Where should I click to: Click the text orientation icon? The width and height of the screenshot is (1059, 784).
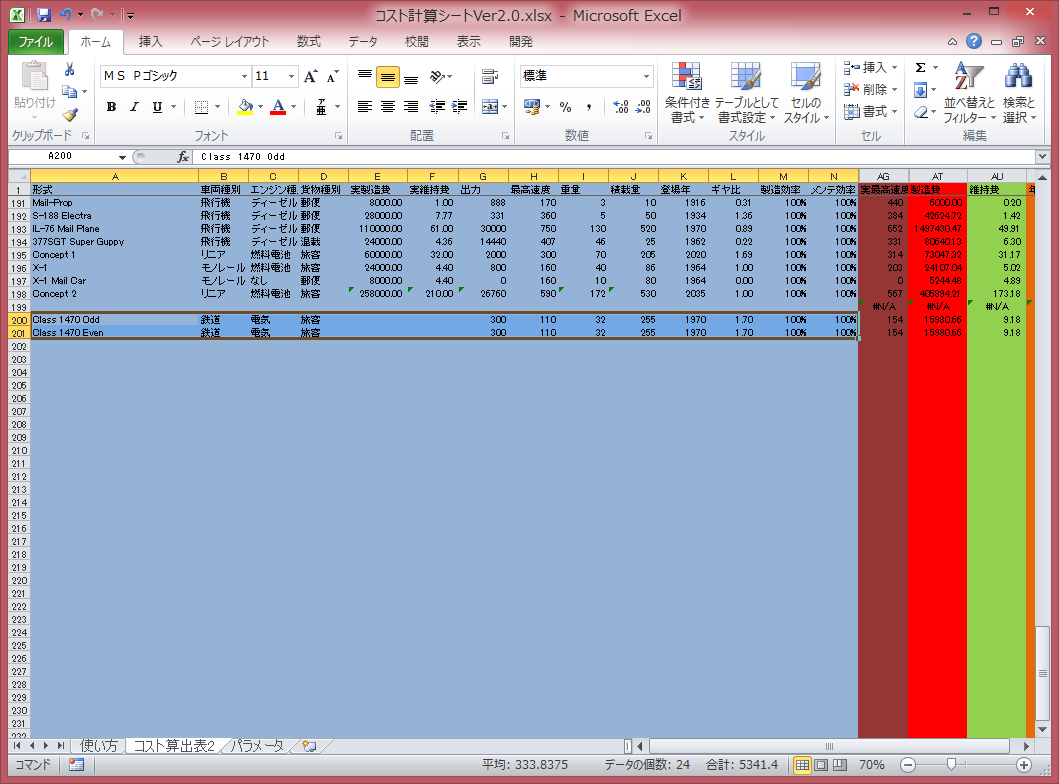(438, 76)
